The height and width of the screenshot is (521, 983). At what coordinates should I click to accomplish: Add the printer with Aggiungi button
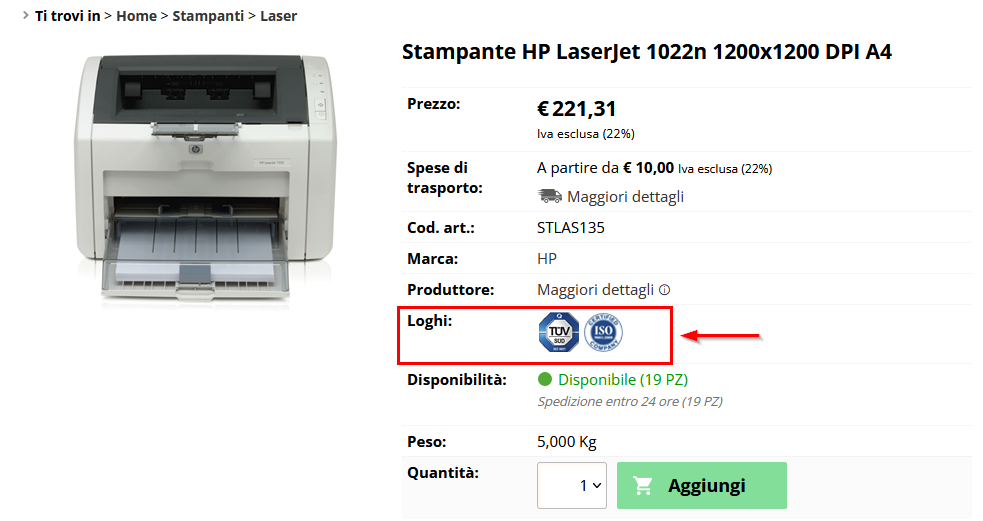pyautogui.click(x=702, y=485)
